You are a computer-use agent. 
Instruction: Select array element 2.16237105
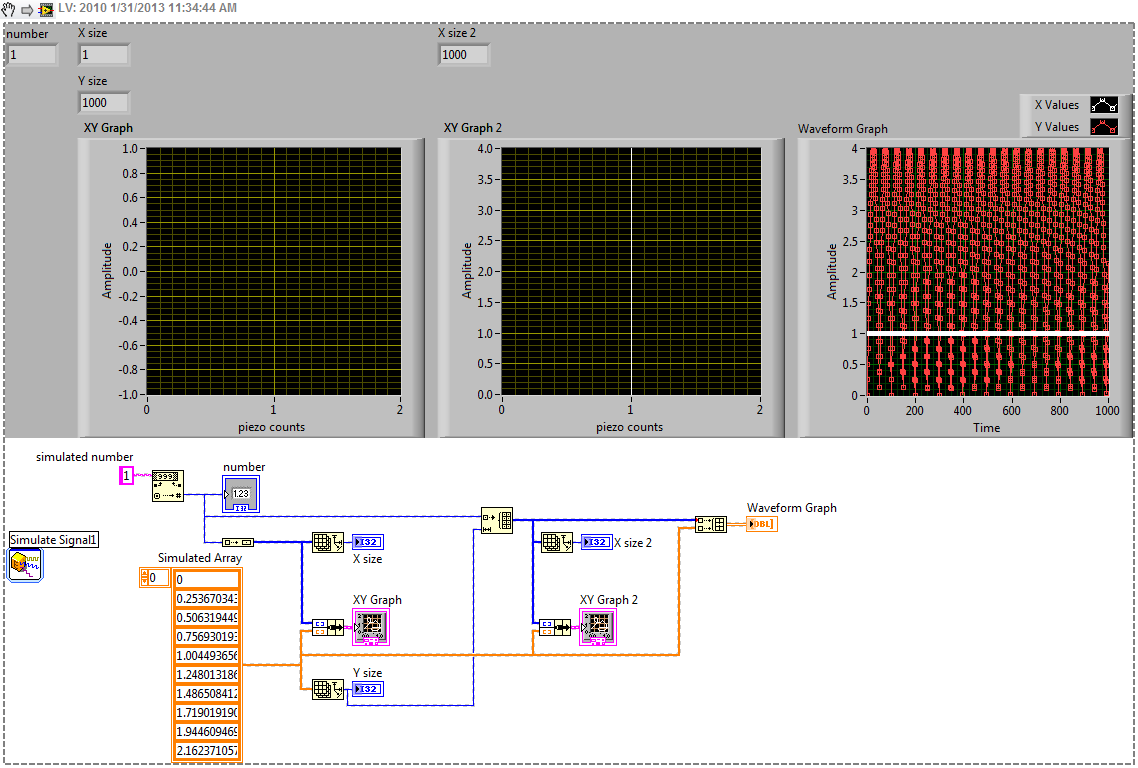(x=207, y=750)
